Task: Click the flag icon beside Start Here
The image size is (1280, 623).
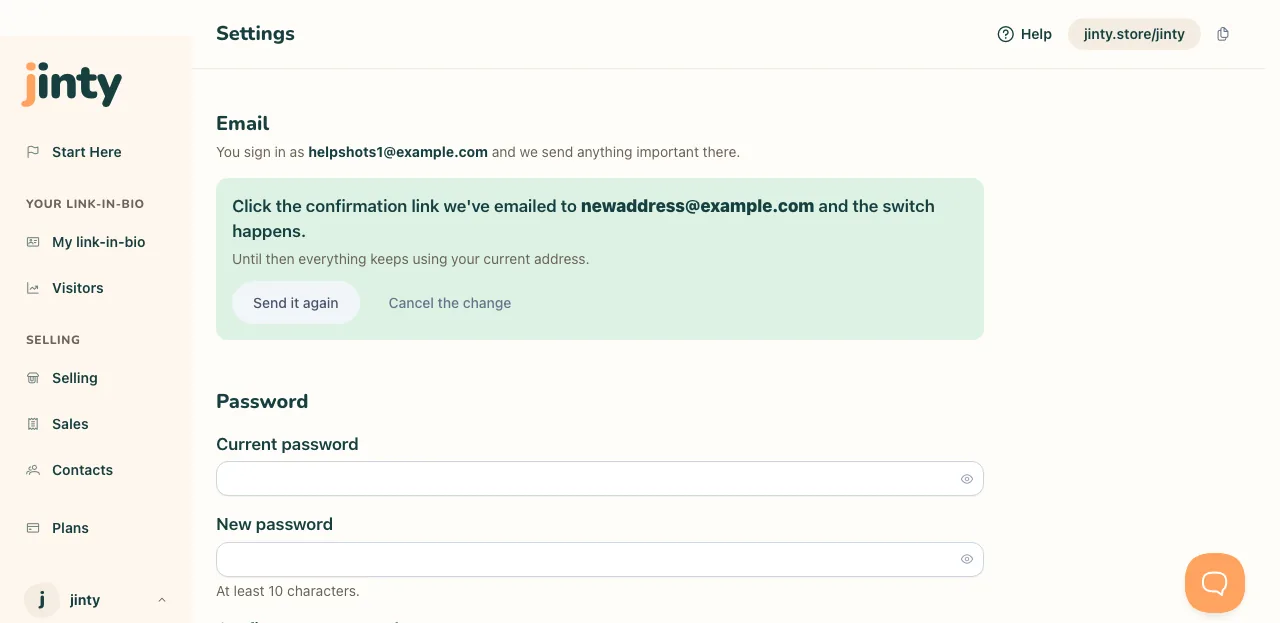Action: point(33,152)
